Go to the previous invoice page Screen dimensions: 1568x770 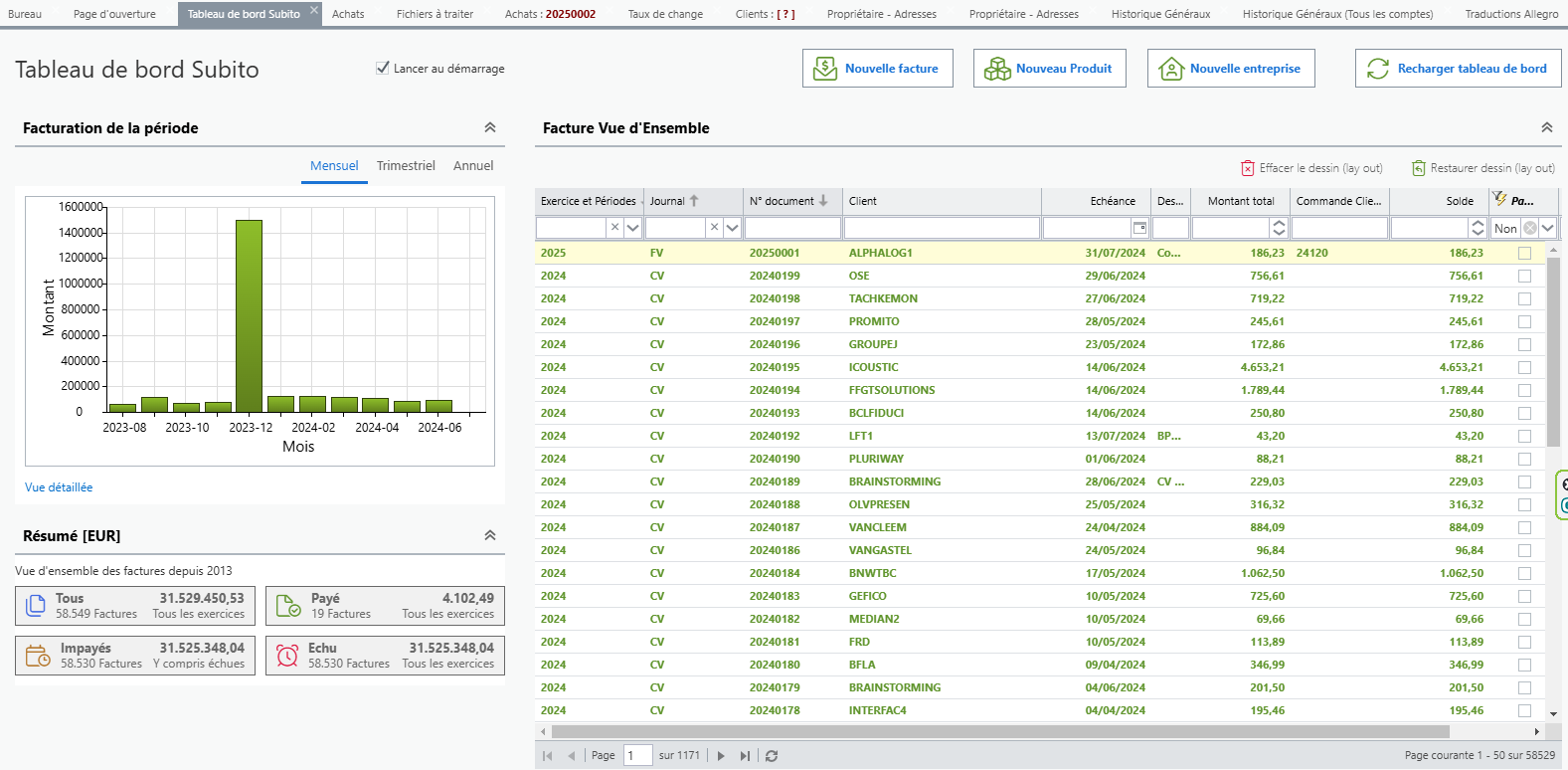click(572, 756)
